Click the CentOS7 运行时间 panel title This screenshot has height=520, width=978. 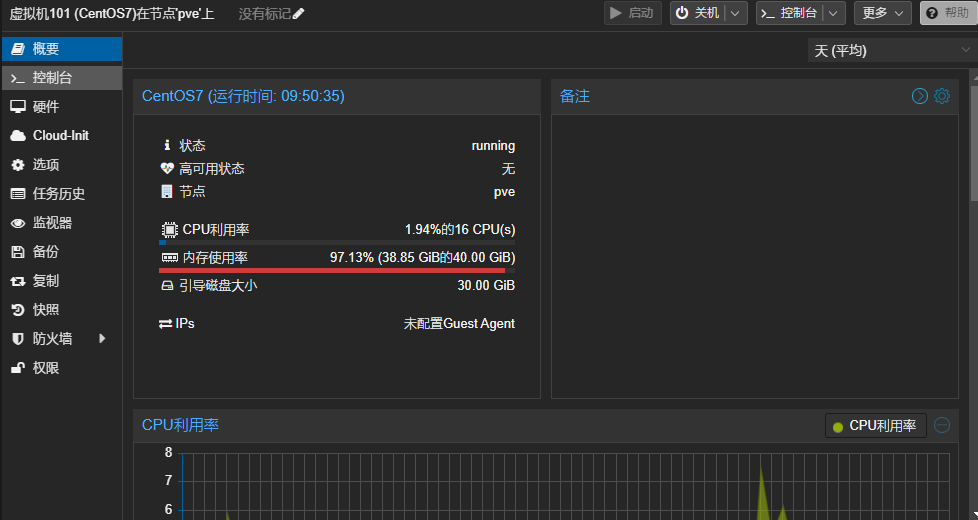(243, 96)
